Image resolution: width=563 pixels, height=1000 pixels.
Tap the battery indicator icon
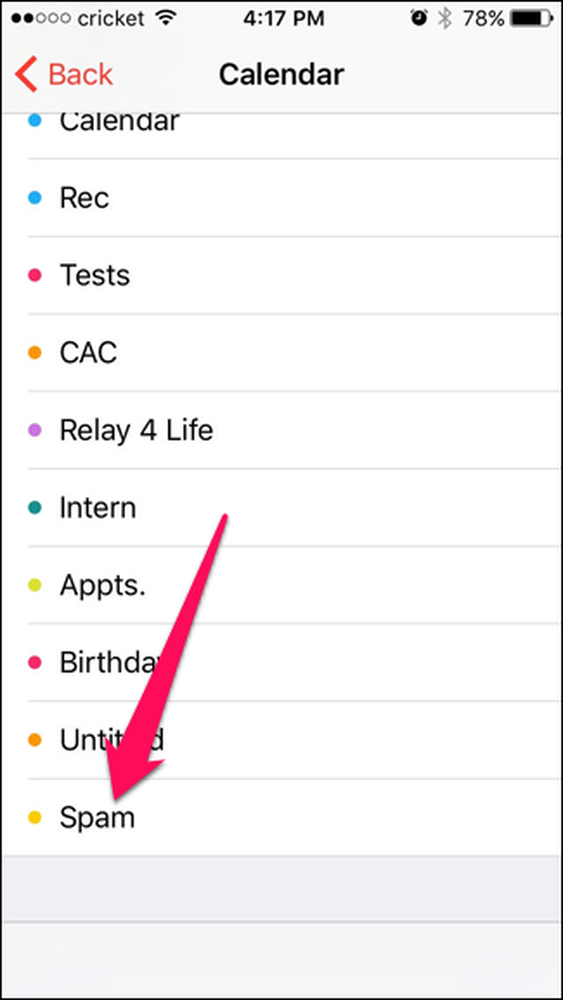click(x=531, y=19)
